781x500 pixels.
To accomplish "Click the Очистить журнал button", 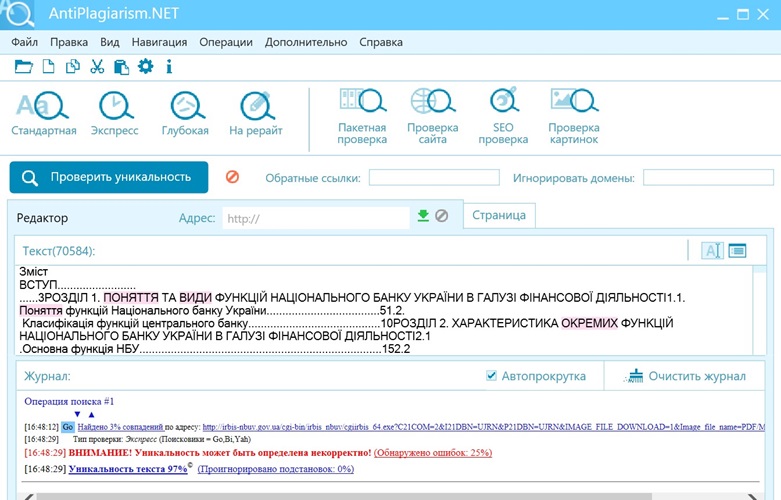I will pyautogui.click(x=685, y=376).
